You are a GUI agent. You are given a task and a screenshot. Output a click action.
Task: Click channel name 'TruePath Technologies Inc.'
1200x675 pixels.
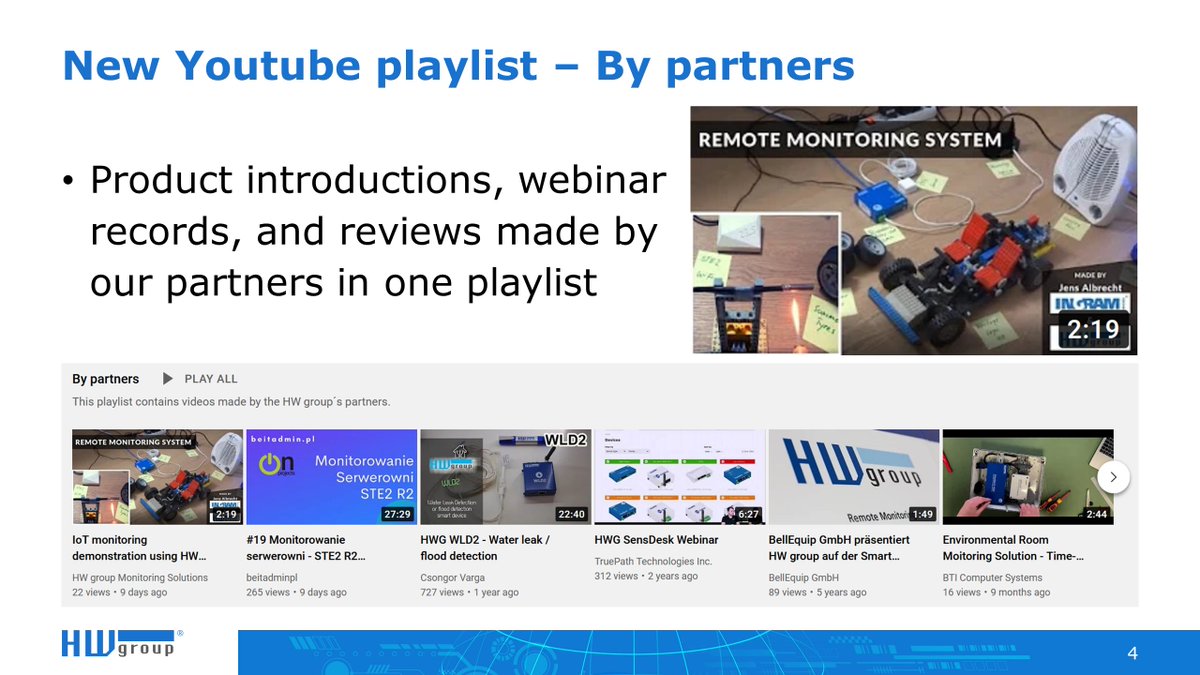tap(653, 561)
